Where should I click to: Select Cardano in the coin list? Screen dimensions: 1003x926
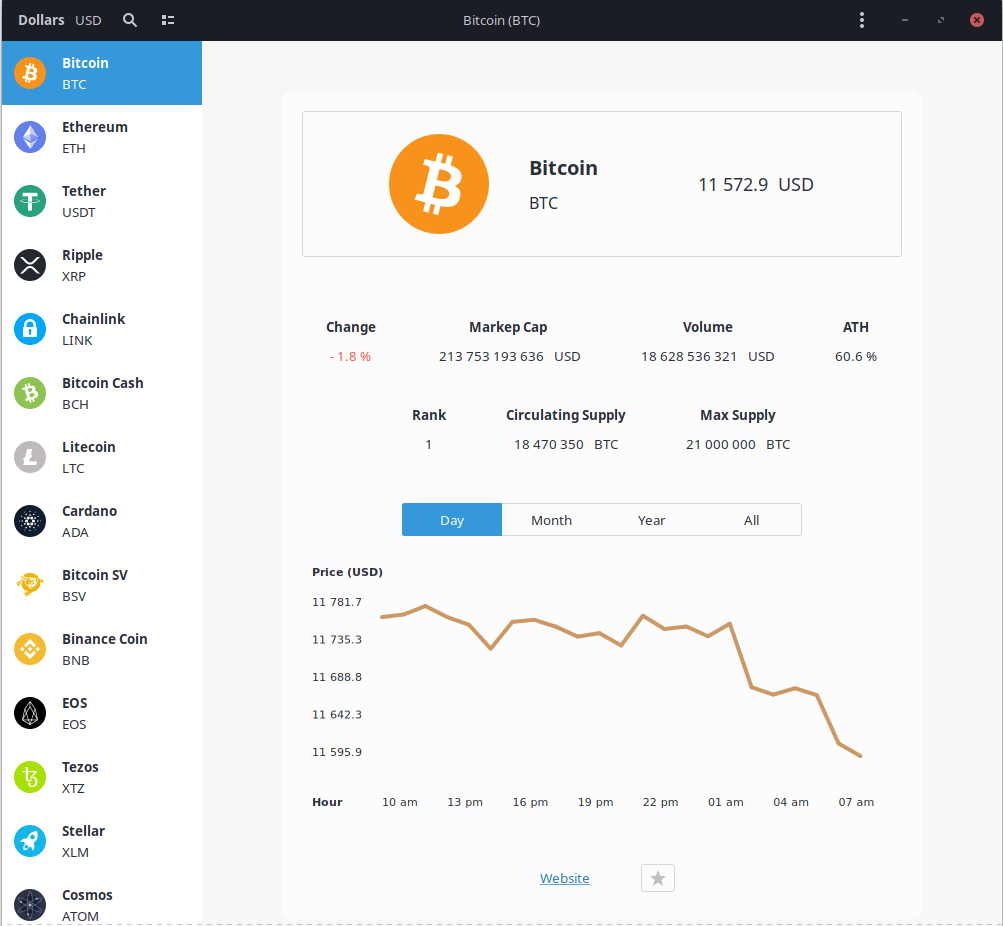pyautogui.click(x=102, y=521)
